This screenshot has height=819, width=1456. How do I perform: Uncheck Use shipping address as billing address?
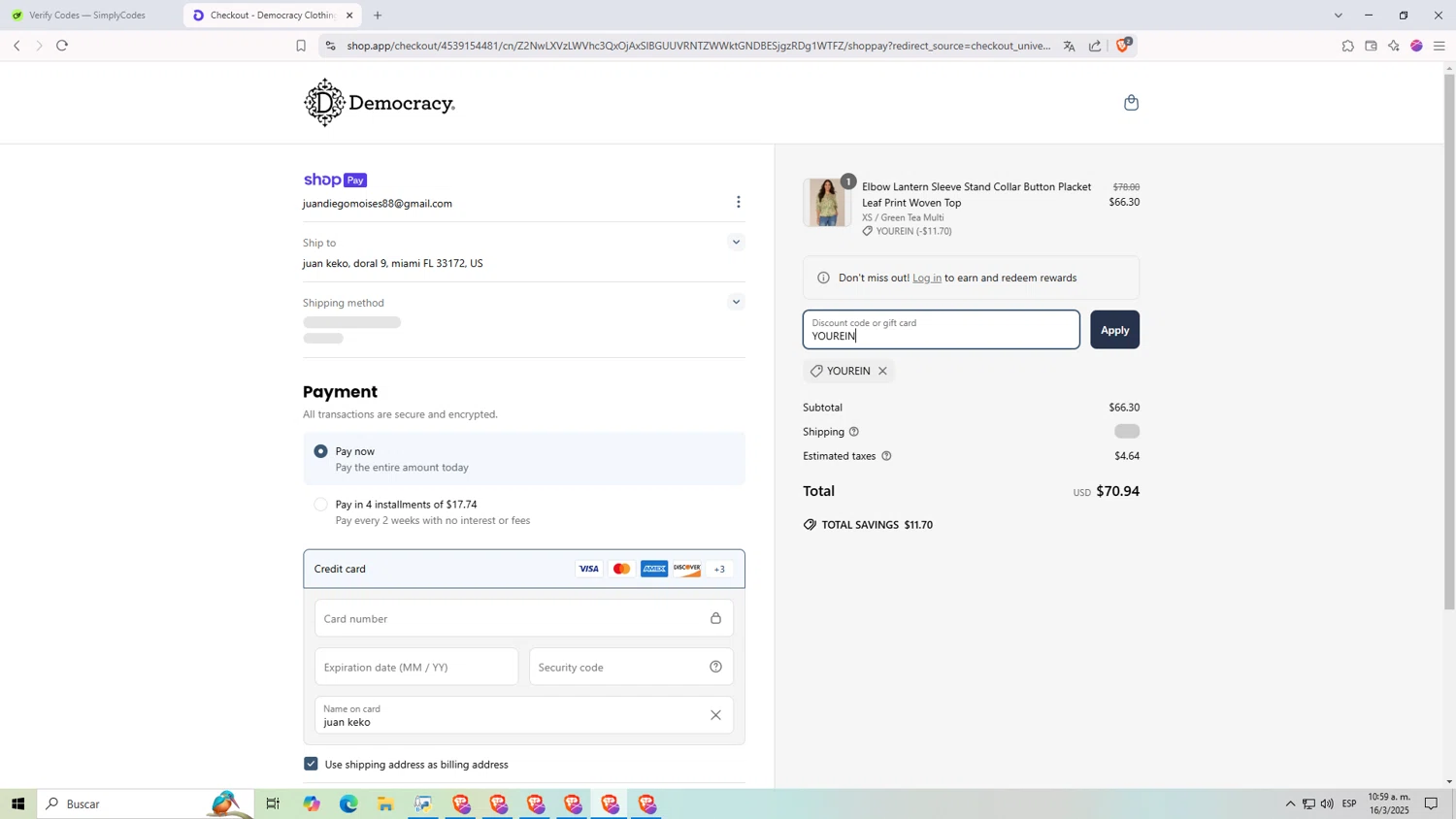pyautogui.click(x=311, y=764)
